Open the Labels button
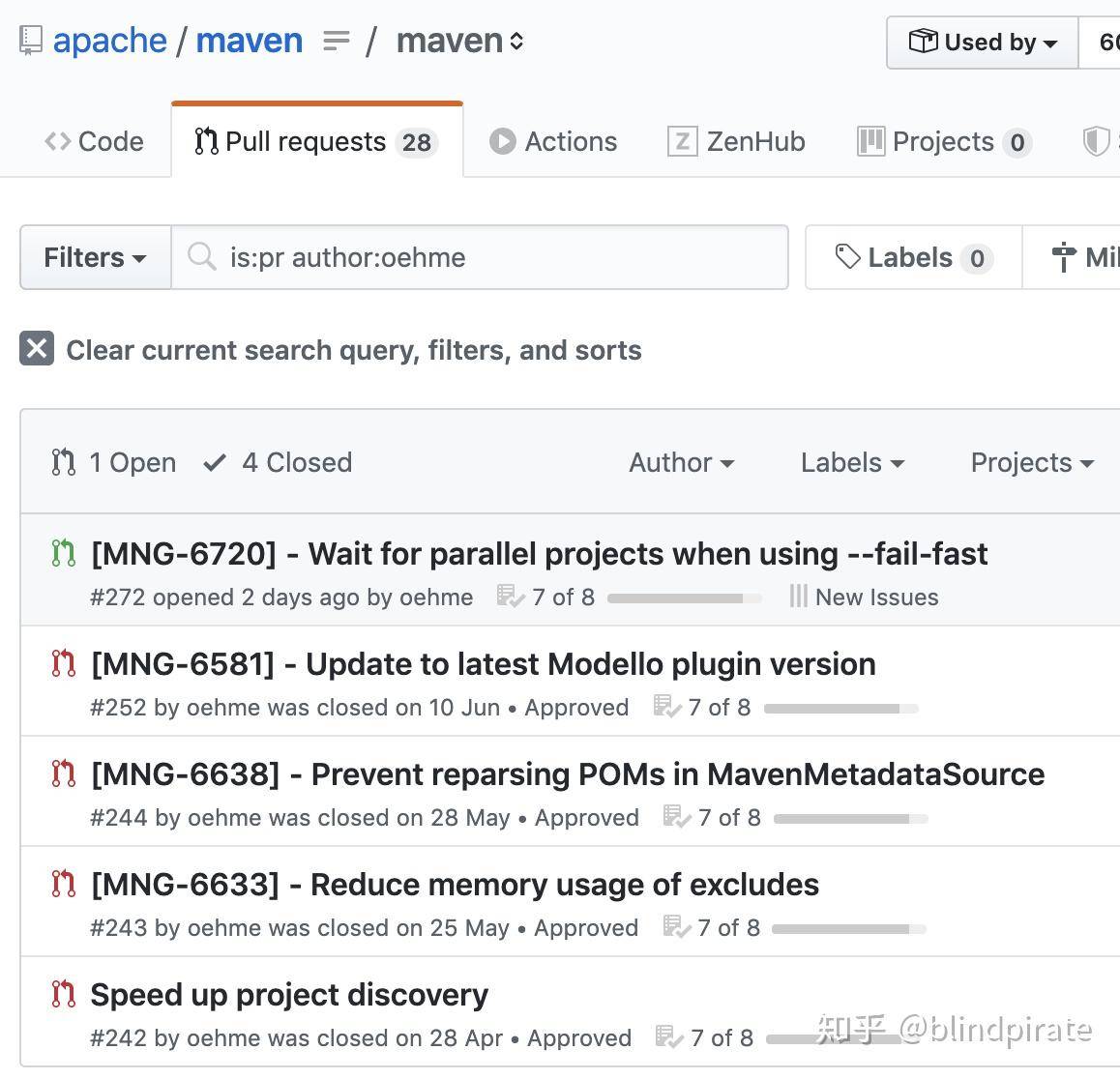 pyautogui.click(x=914, y=258)
